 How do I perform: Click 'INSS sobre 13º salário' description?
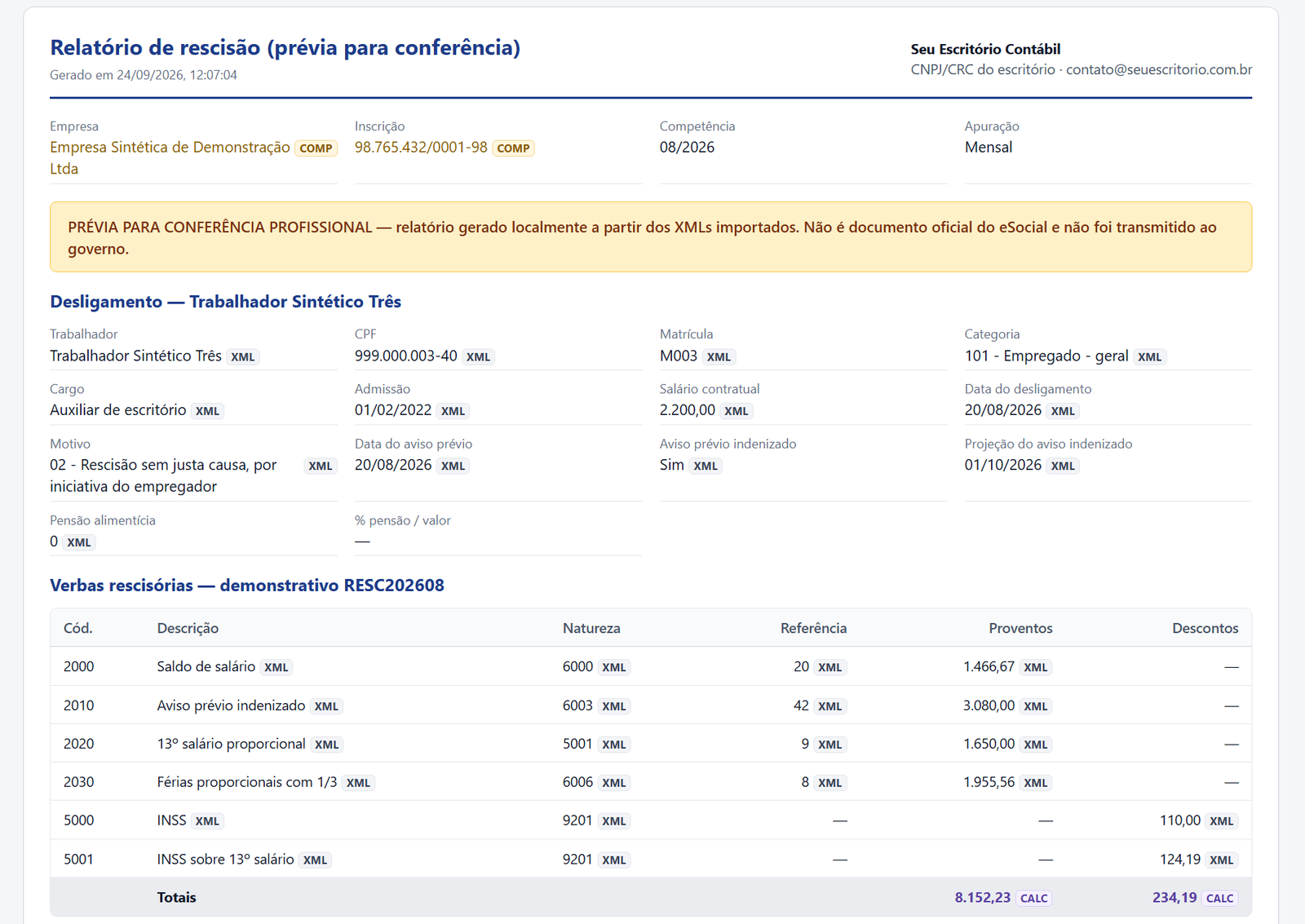pyautogui.click(x=225, y=860)
